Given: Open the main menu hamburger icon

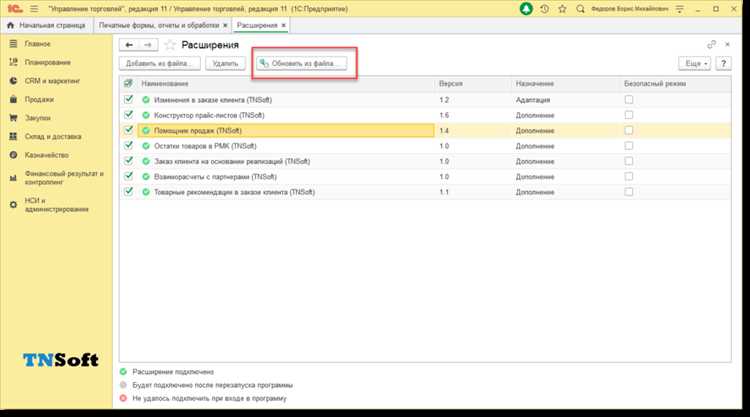Looking at the screenshot, I should point(34,9).
